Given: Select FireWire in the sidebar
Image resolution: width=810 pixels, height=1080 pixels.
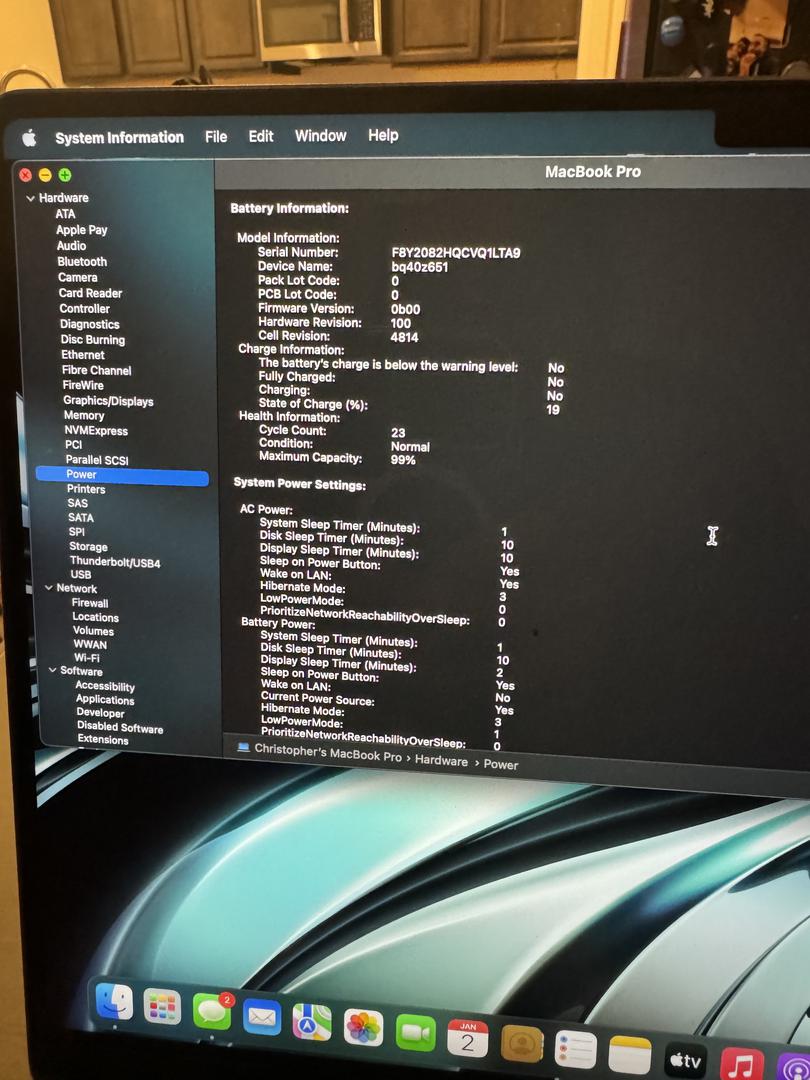Looking at the screenshot, I should [83, 385].
